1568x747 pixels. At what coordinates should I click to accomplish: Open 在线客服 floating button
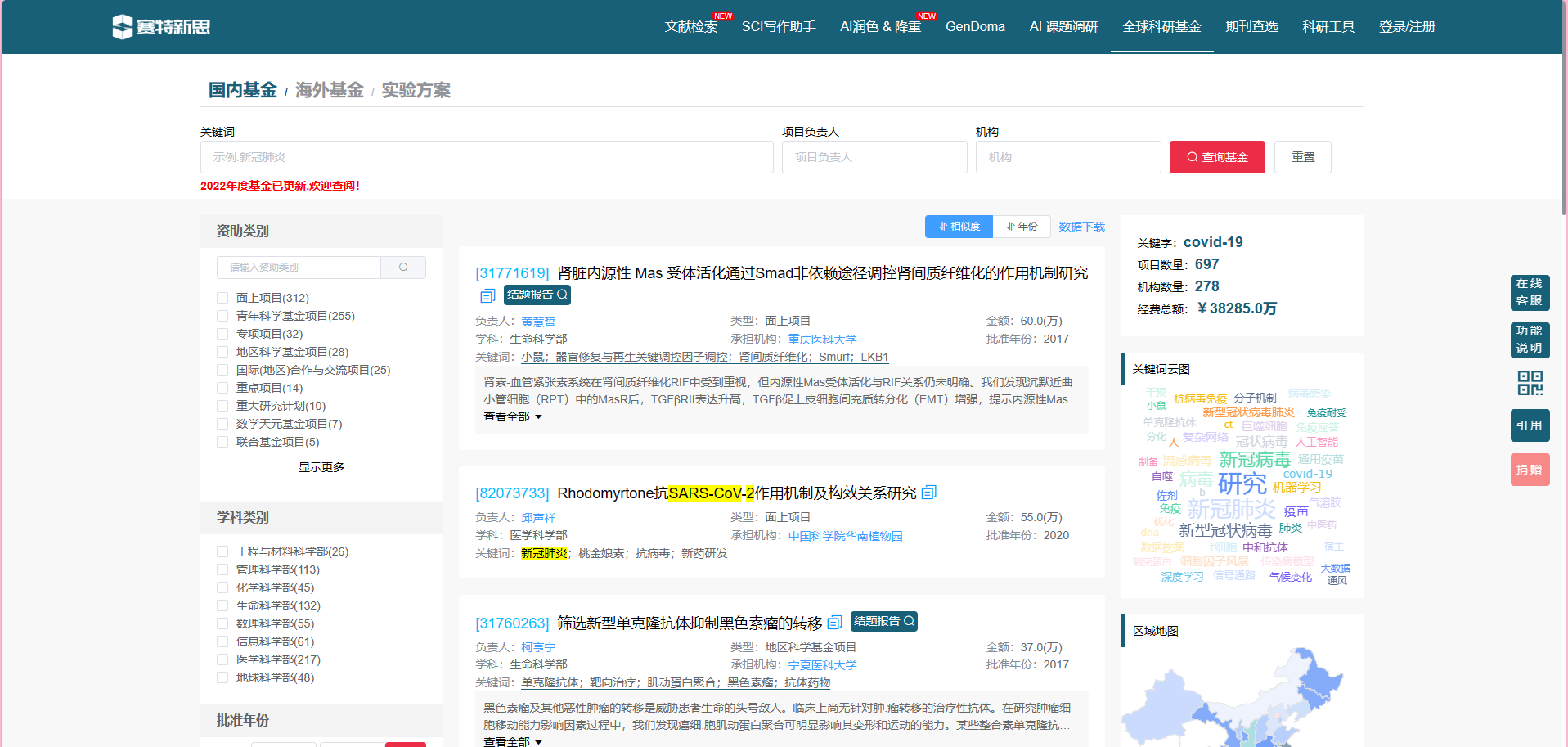[1530, 292]
